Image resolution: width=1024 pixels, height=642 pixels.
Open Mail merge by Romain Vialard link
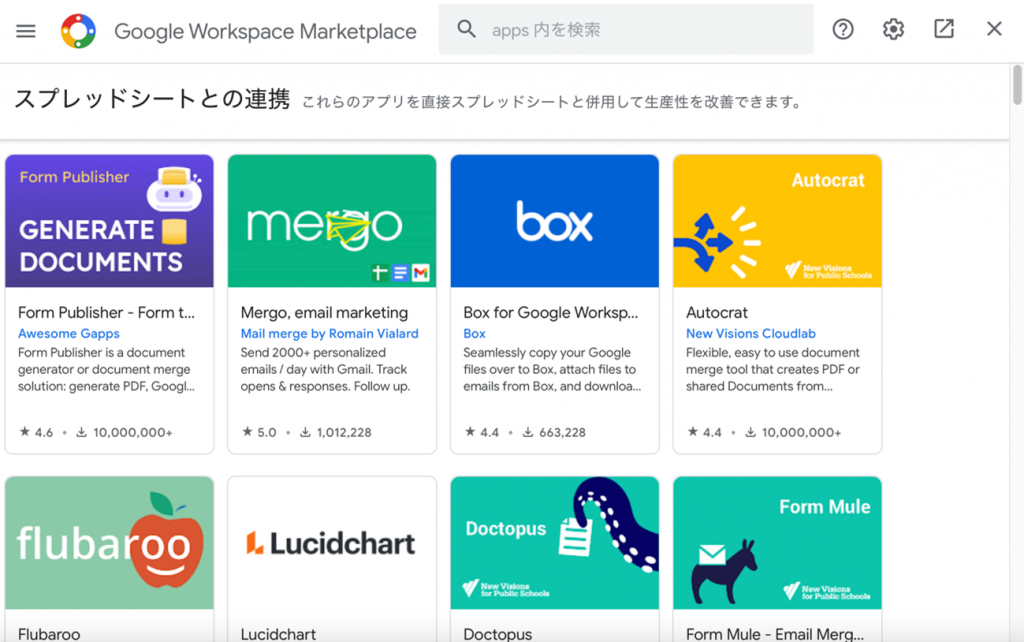[329, 334]
